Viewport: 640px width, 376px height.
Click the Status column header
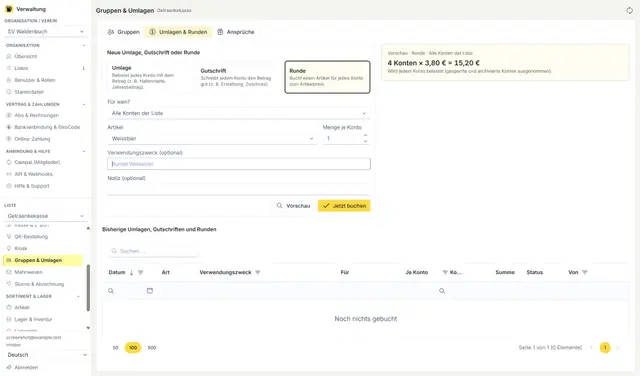534,272
